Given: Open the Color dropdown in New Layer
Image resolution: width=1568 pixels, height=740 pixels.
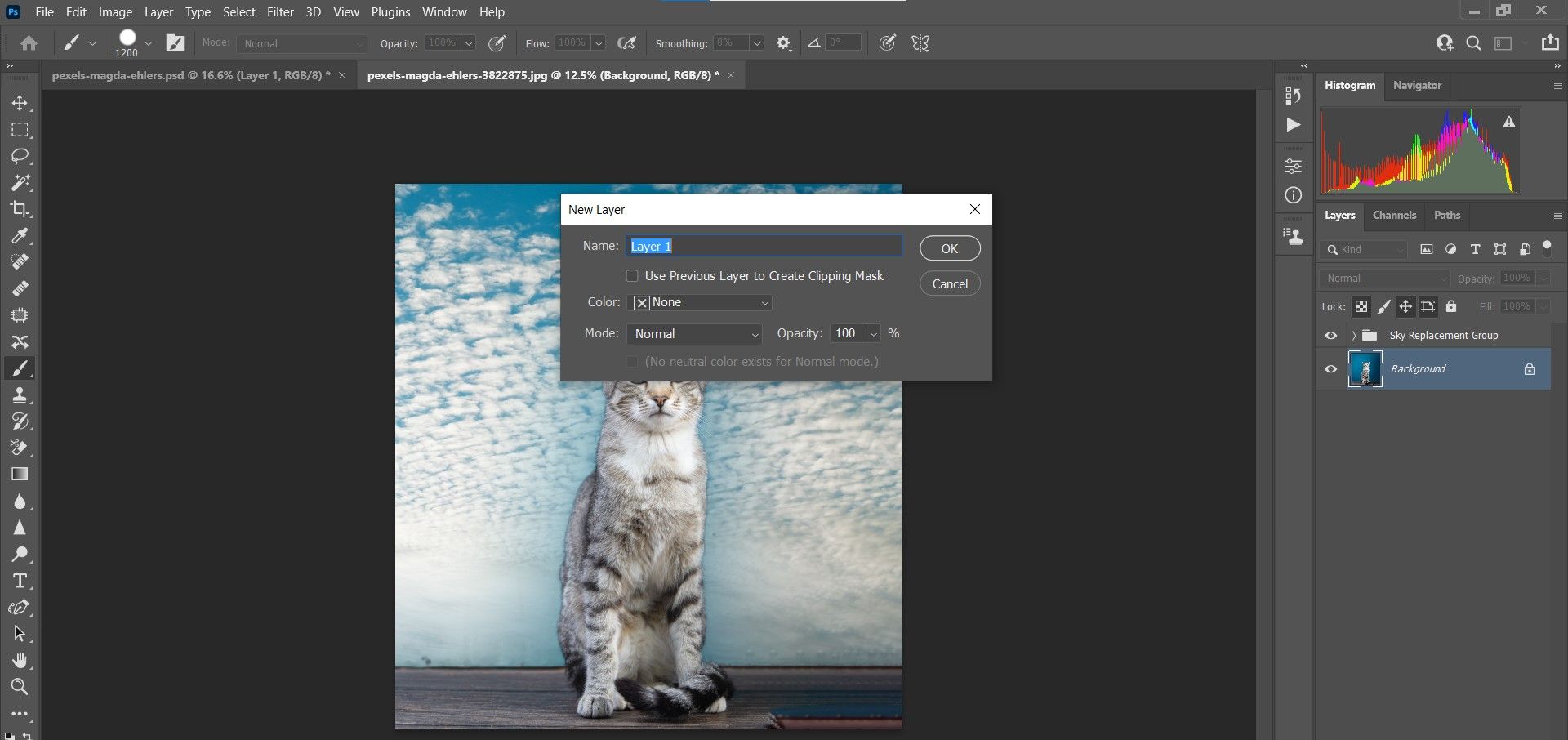Looking at the screenshot, I should [x=702, y=303].
